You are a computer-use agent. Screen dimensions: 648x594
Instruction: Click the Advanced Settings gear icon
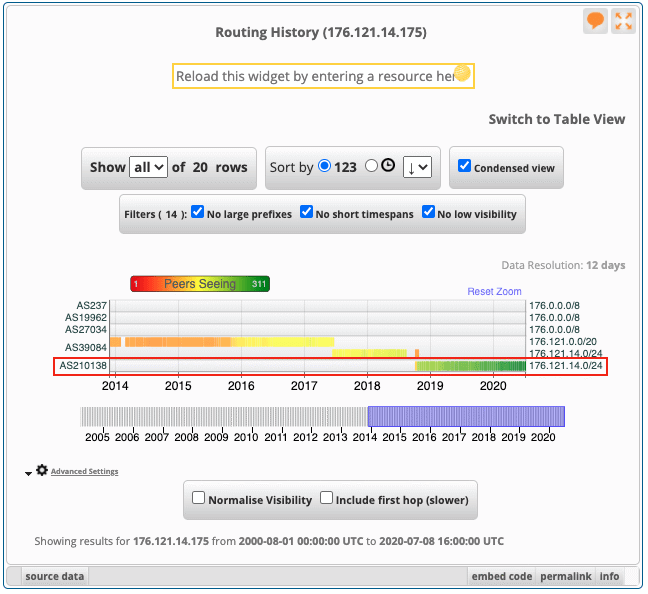click(42, 470)
